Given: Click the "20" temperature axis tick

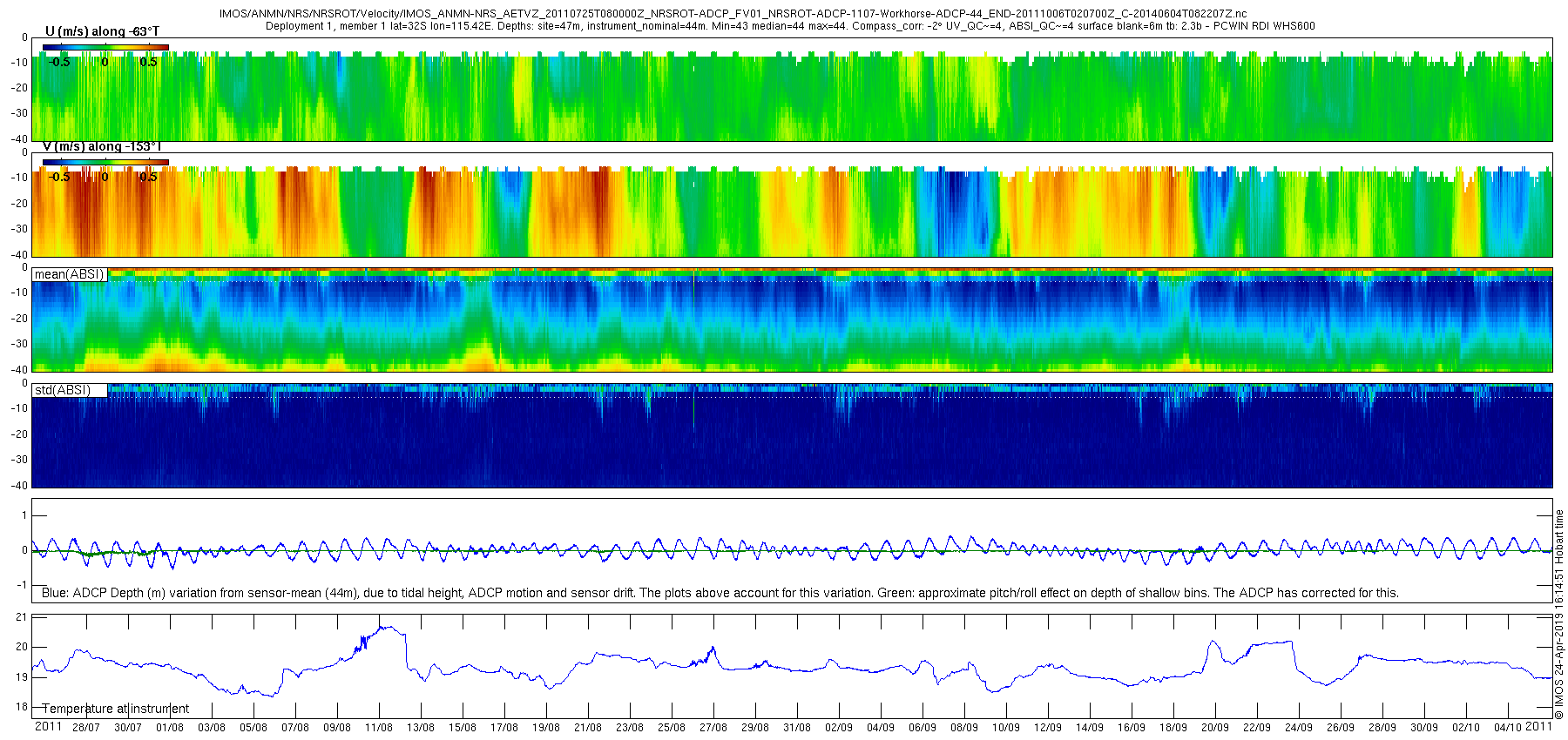Looking at the screenshot, I should [x=22, y=647].
